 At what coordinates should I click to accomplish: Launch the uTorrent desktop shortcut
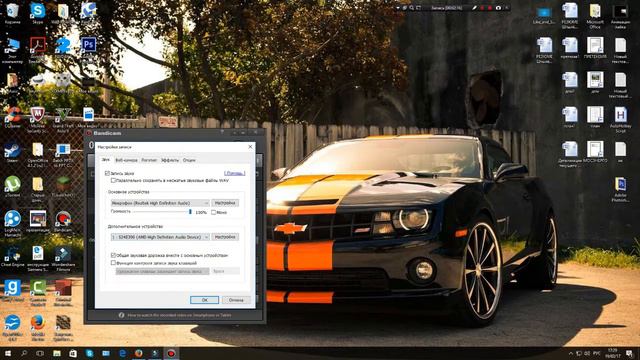[x=12, y=187]
